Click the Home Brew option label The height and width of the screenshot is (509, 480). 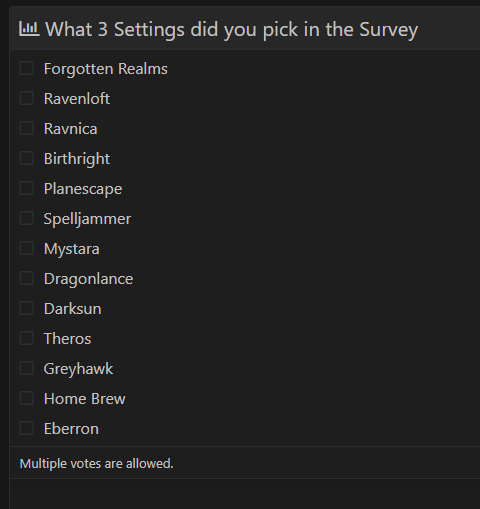85,399
